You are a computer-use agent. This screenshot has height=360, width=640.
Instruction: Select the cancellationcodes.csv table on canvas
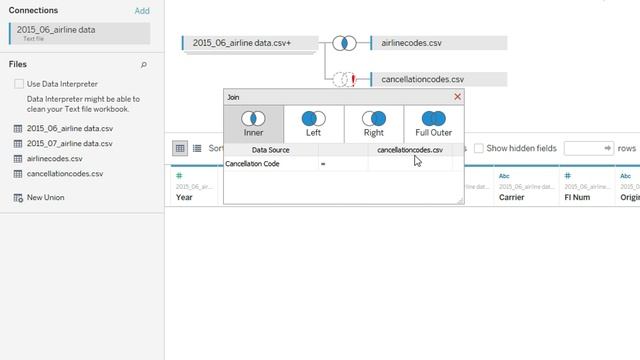(x=439, y=79)
